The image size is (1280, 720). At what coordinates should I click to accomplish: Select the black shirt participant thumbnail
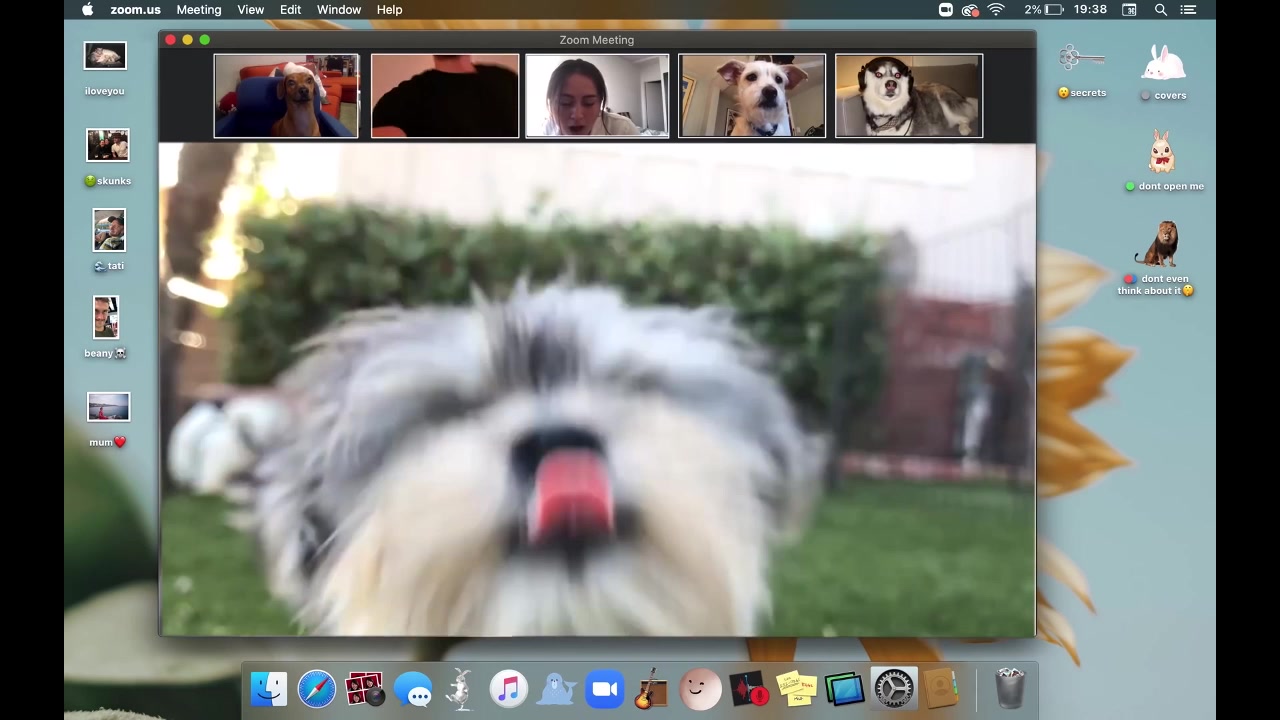[445, 96]
